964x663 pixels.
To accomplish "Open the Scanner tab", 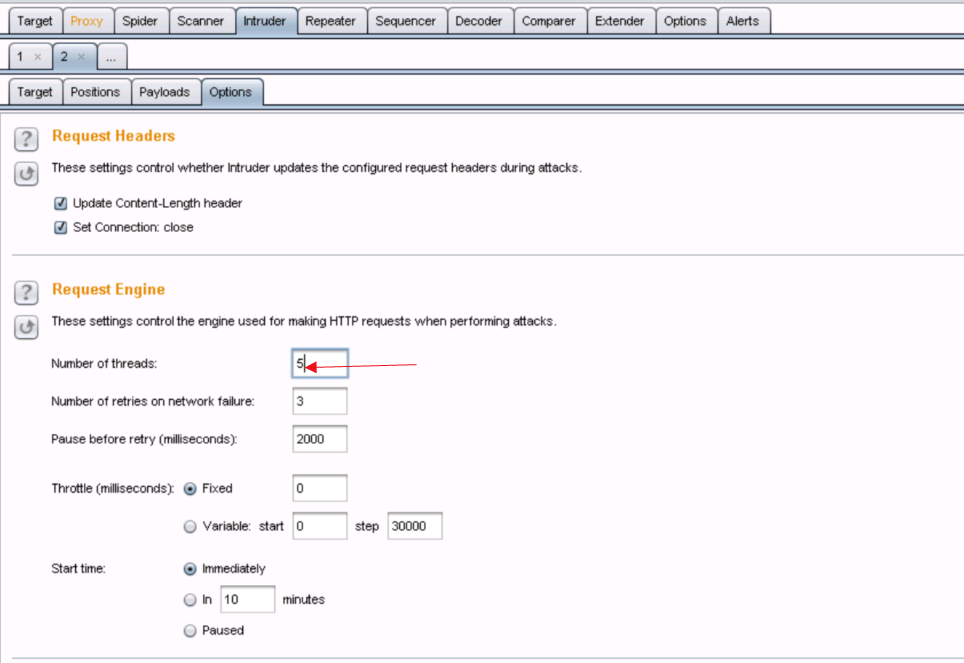I will pos(200,21).
